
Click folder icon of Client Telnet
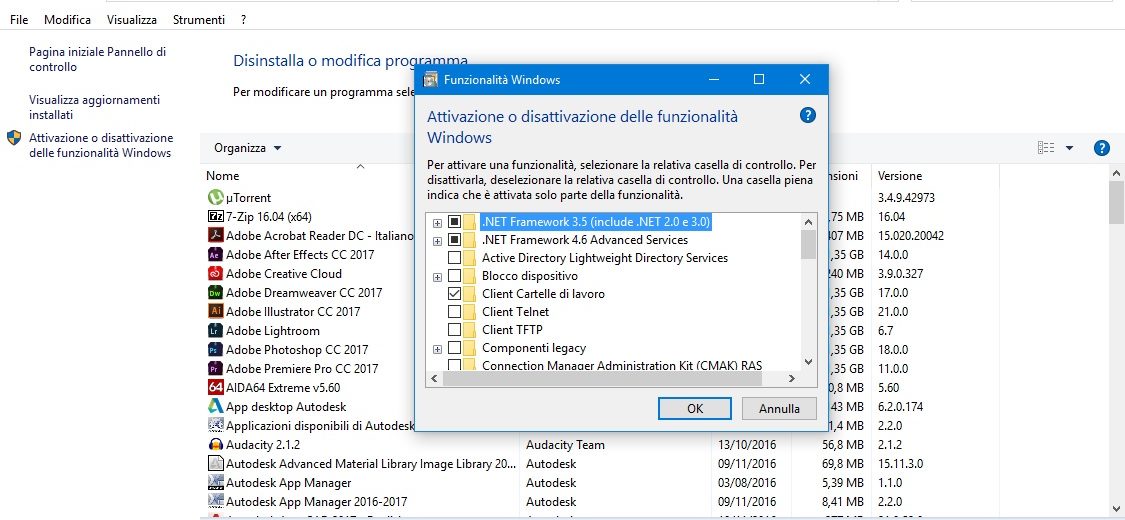coord(470,312)
